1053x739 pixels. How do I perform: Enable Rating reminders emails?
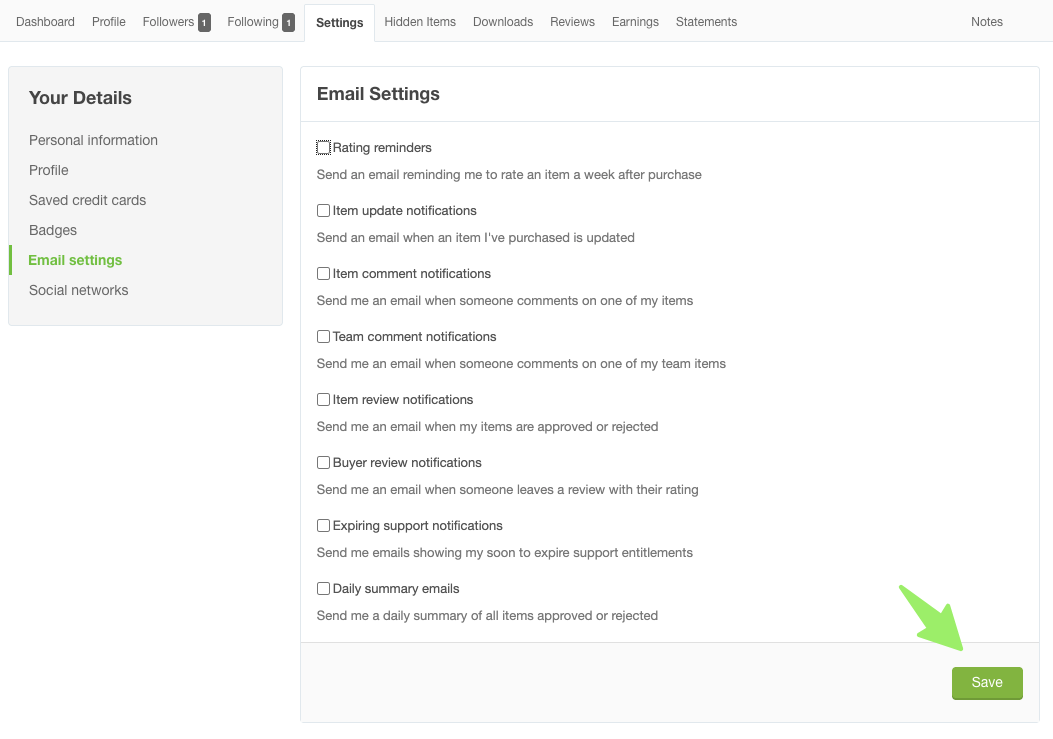323,147
